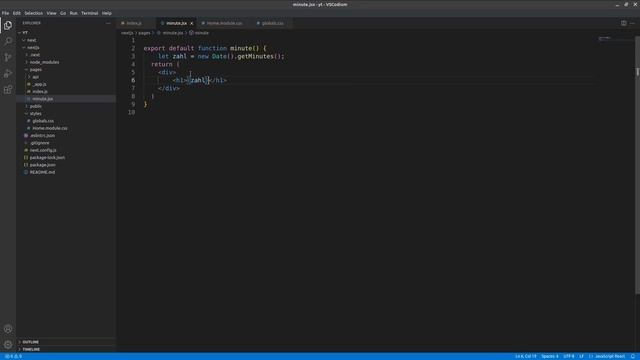This screenshot has height=360, width=640.
Task: Collapse the next folder
Action: [x=31, y=40]
